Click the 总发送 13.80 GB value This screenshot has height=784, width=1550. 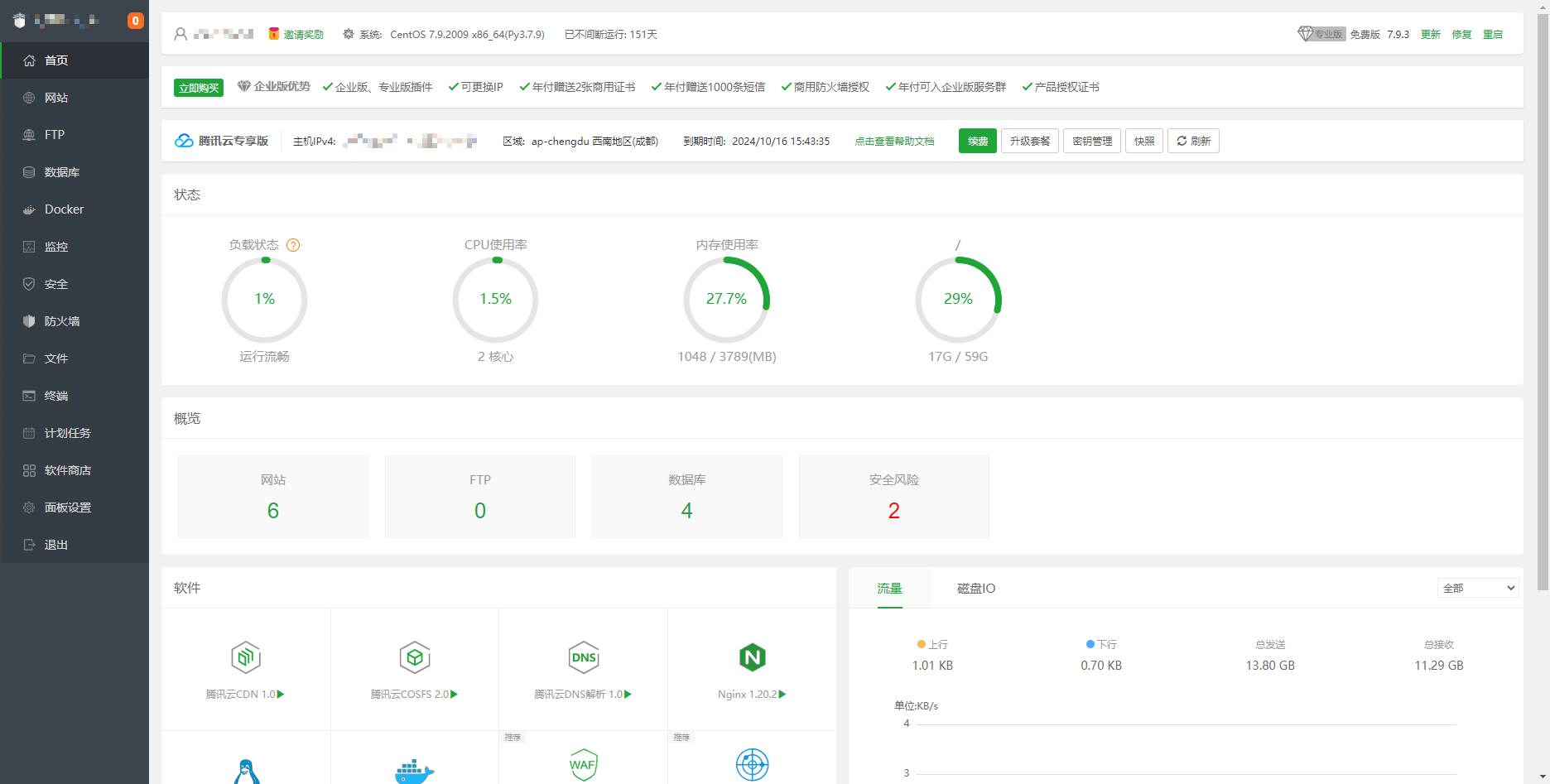[x=1270, y=666]
